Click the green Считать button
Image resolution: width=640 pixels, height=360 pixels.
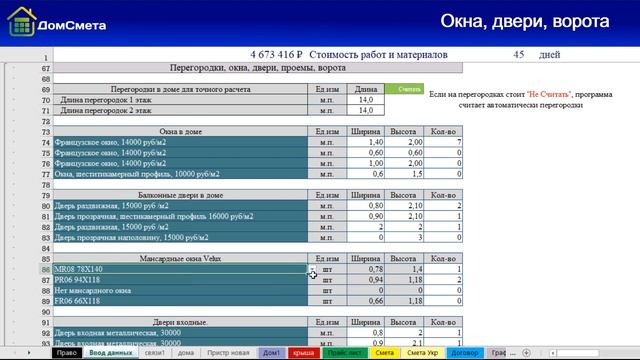tap(404, 89)
